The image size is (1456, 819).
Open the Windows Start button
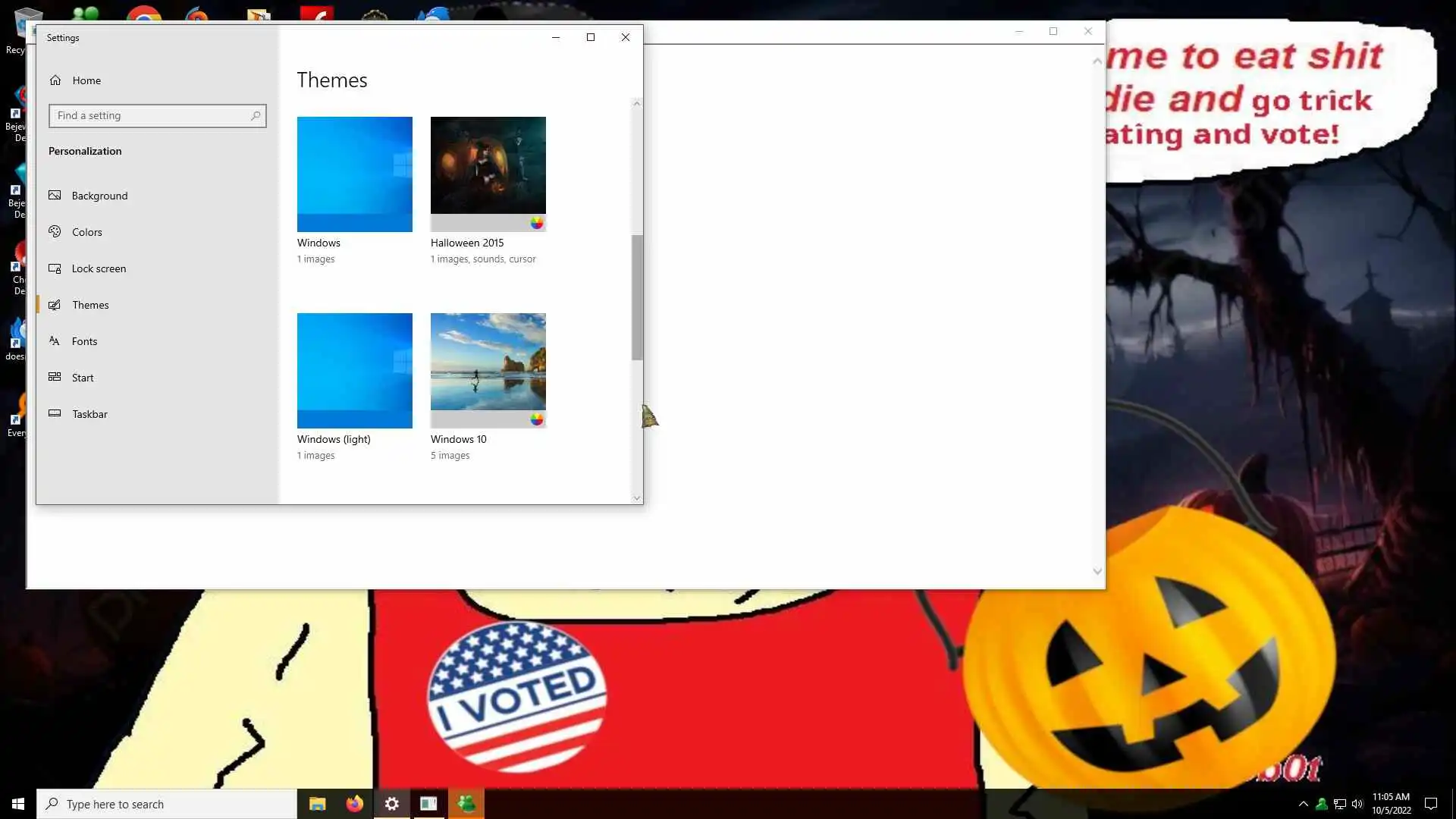point(18,804)
